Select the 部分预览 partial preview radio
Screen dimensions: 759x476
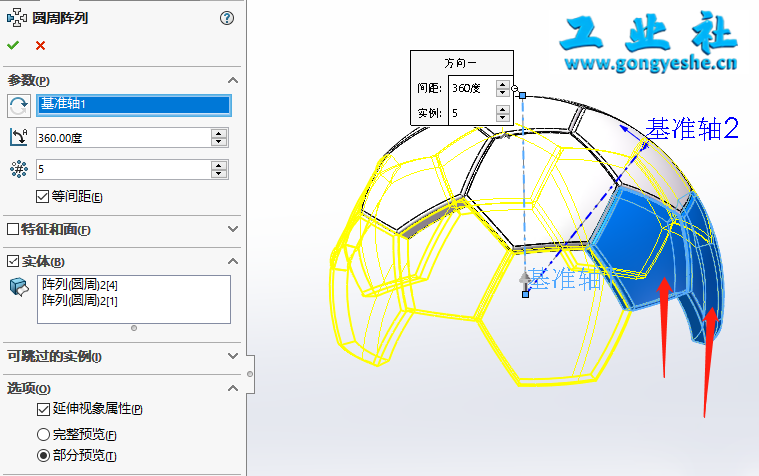[43, 456]
